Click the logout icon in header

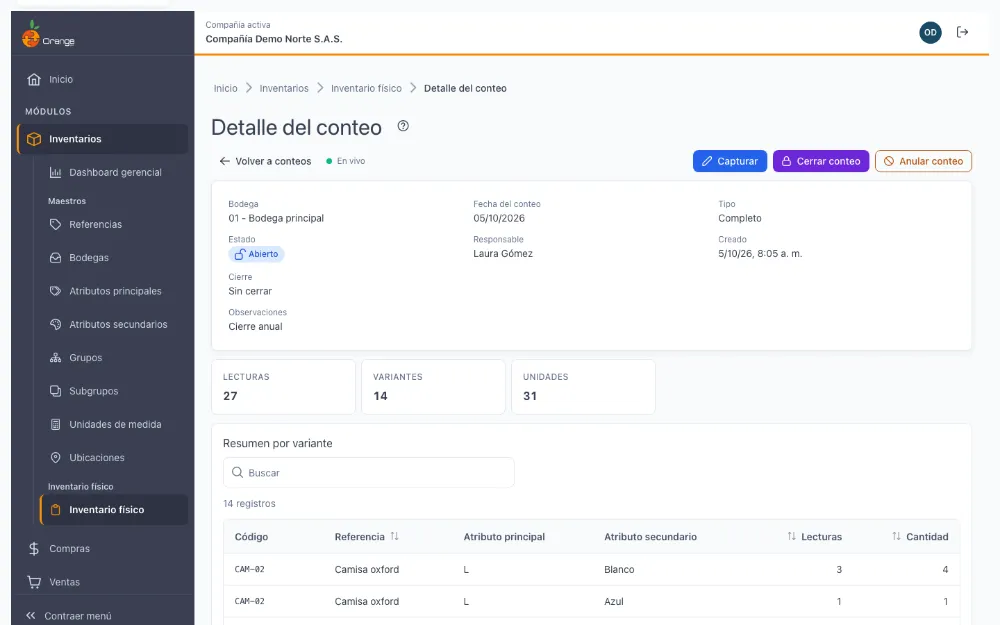tap(962, 32)
